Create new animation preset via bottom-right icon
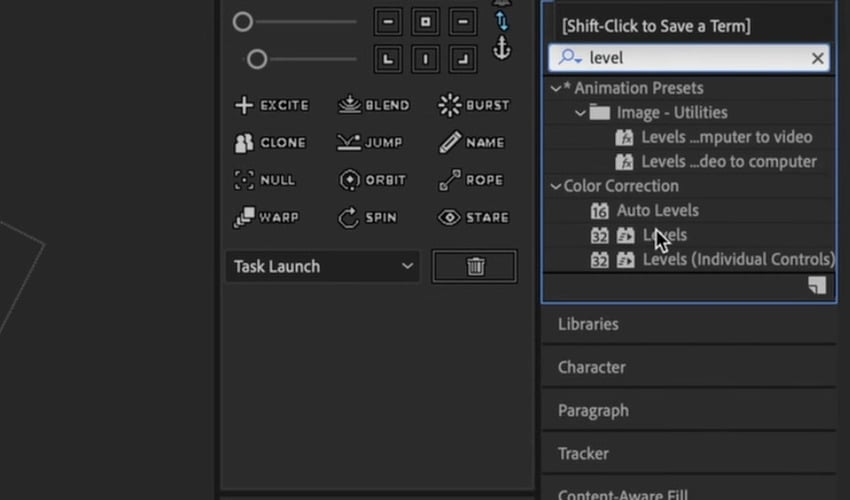 (817, 285)
